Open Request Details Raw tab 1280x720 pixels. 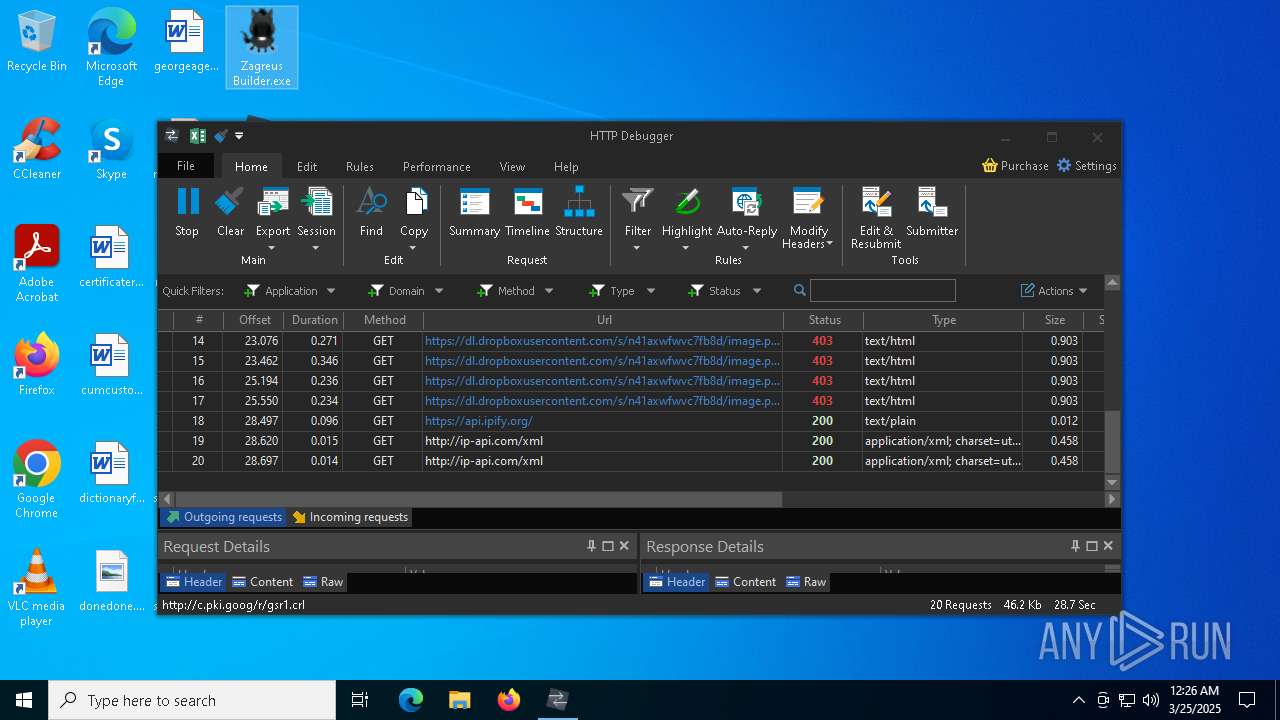tap(322, 582)
